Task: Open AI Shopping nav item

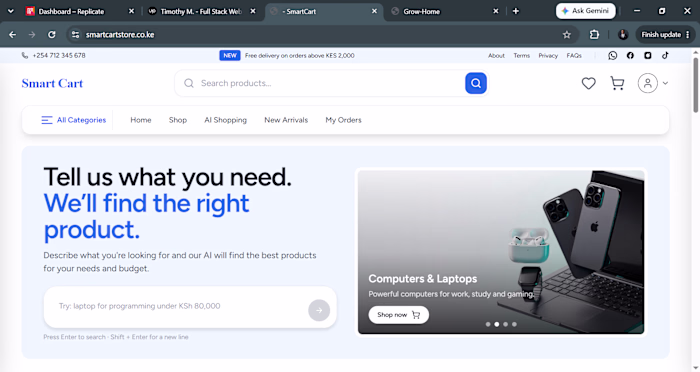Action: pos(225,120)
